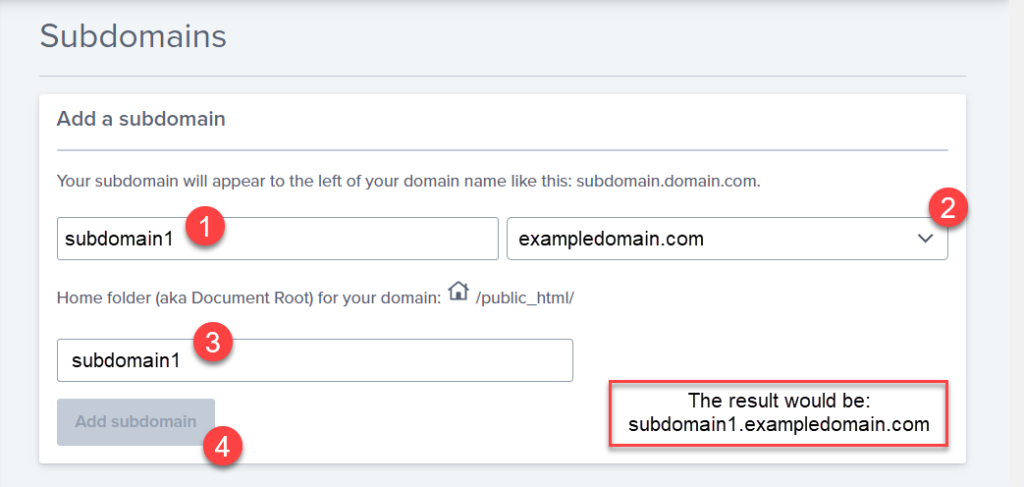Click 'The result would be:' caption
Screen dimensions: 1024x487
779,400
